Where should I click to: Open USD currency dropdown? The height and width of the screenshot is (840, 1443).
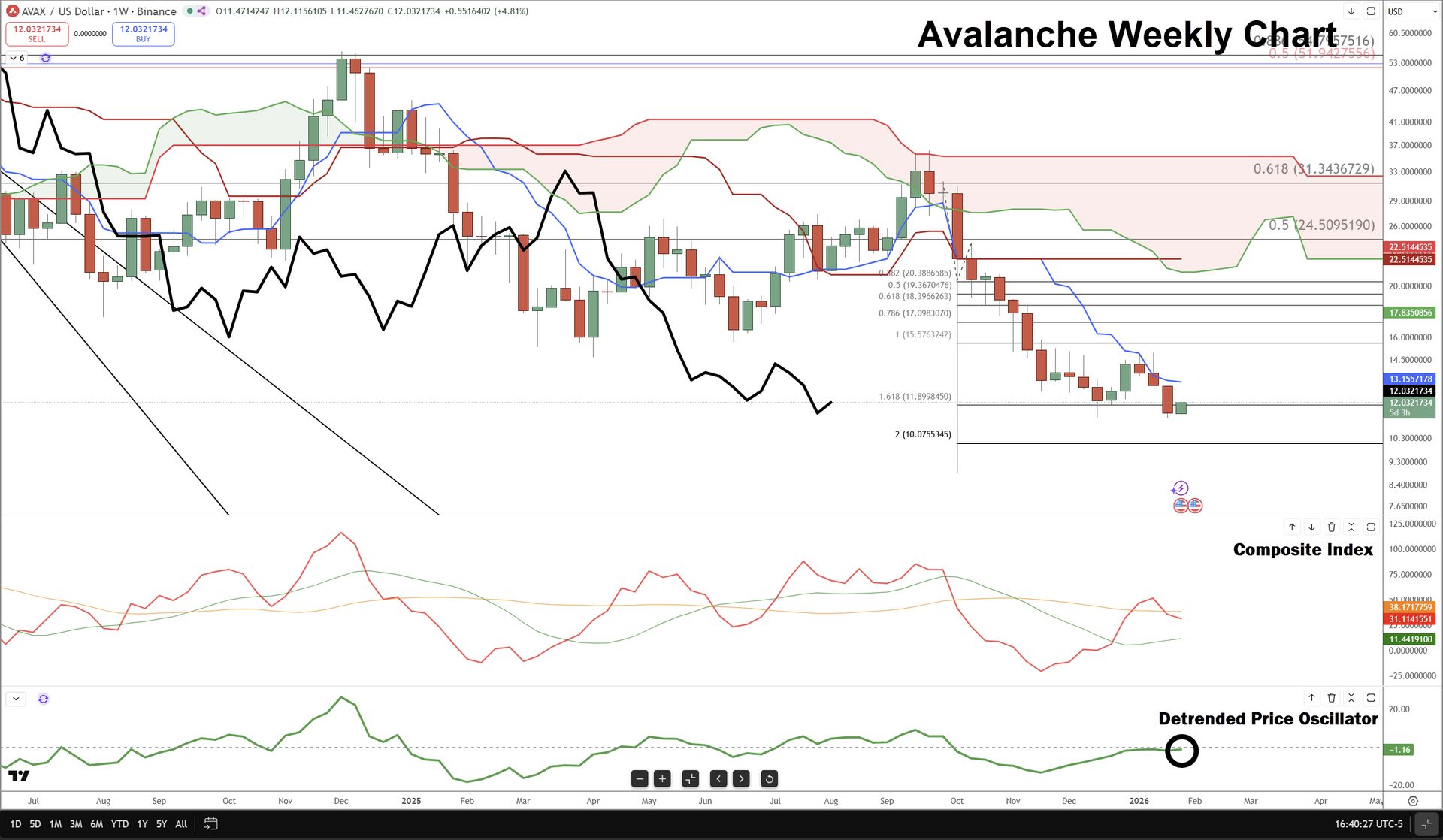pyautogui.click(x=1411, y=11)
